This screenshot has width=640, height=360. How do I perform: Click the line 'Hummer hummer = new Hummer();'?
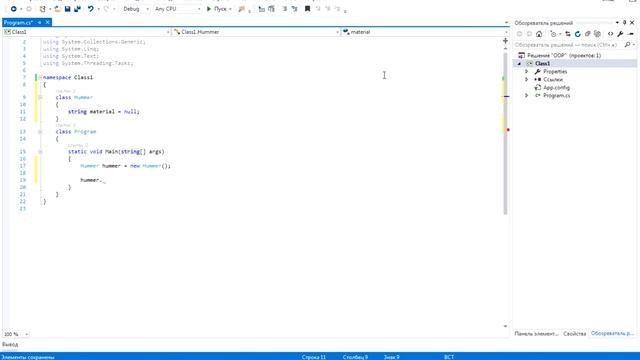[125, 166]
